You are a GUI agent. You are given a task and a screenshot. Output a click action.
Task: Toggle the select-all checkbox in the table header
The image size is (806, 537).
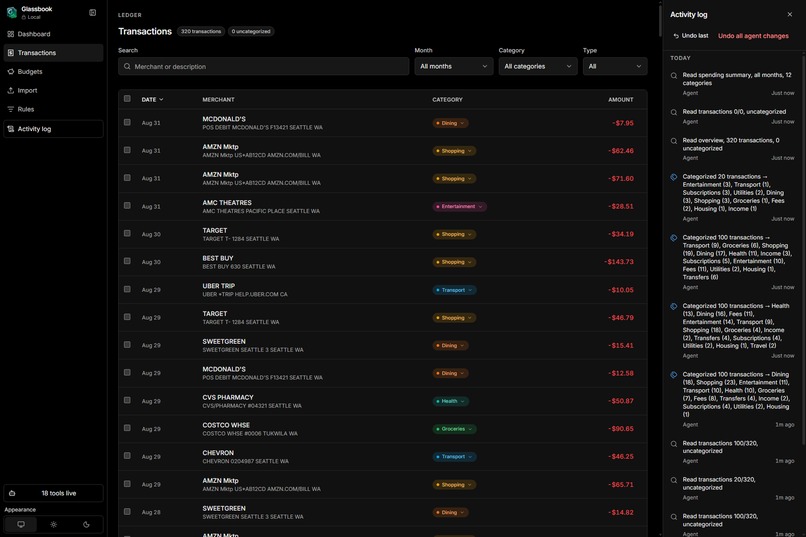coord(127,99)
